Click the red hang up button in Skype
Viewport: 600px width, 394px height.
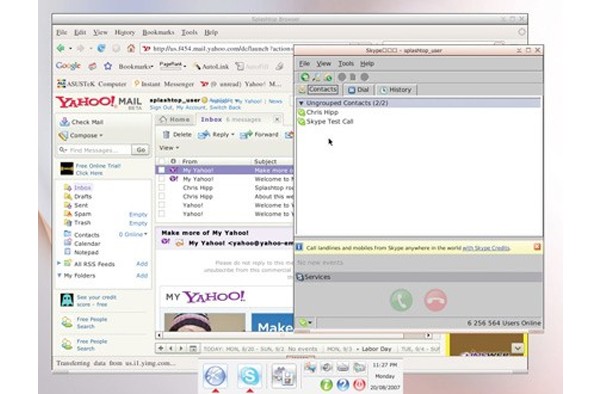tap(435, 300)
